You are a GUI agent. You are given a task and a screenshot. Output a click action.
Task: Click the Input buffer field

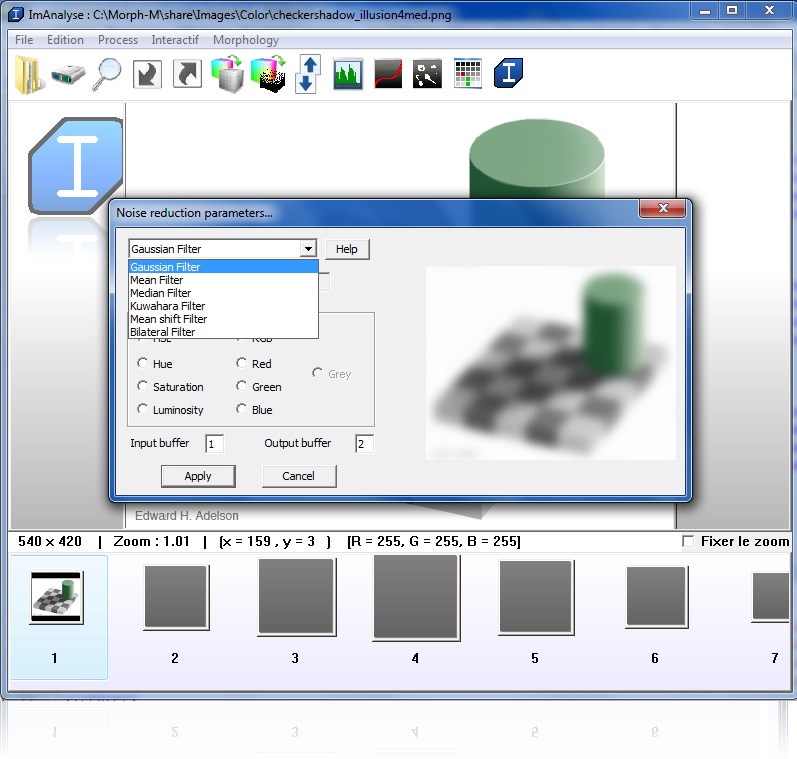click(214, 444)
